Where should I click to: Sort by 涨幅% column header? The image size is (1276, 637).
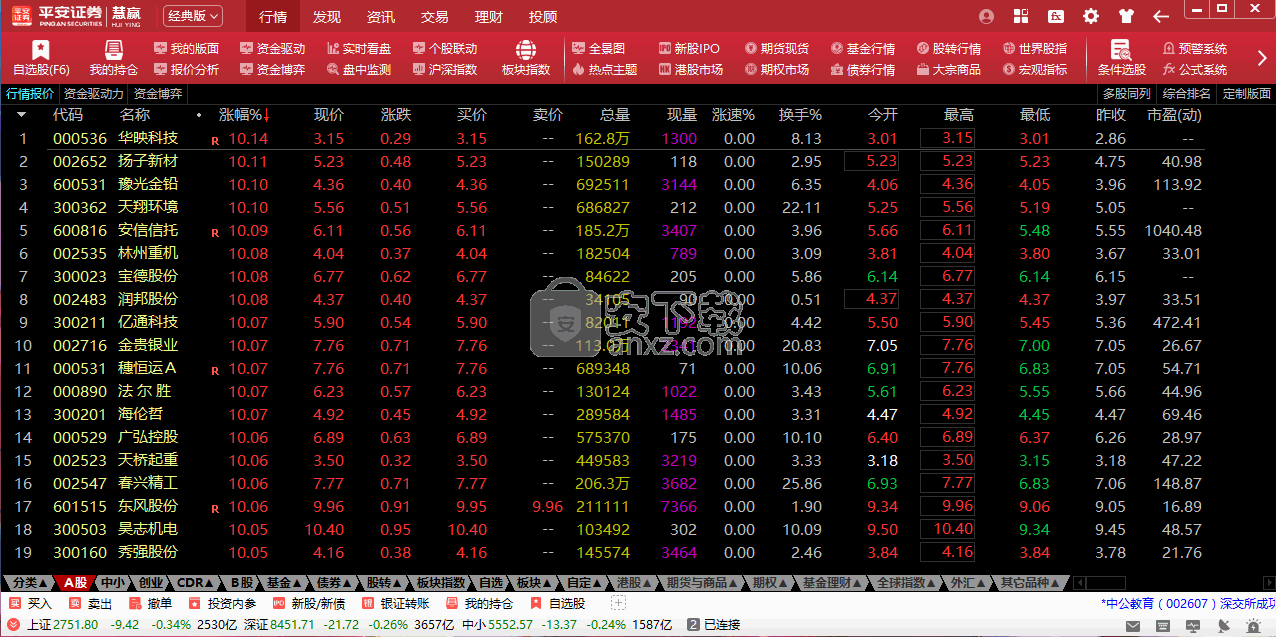tap(245, 115)
